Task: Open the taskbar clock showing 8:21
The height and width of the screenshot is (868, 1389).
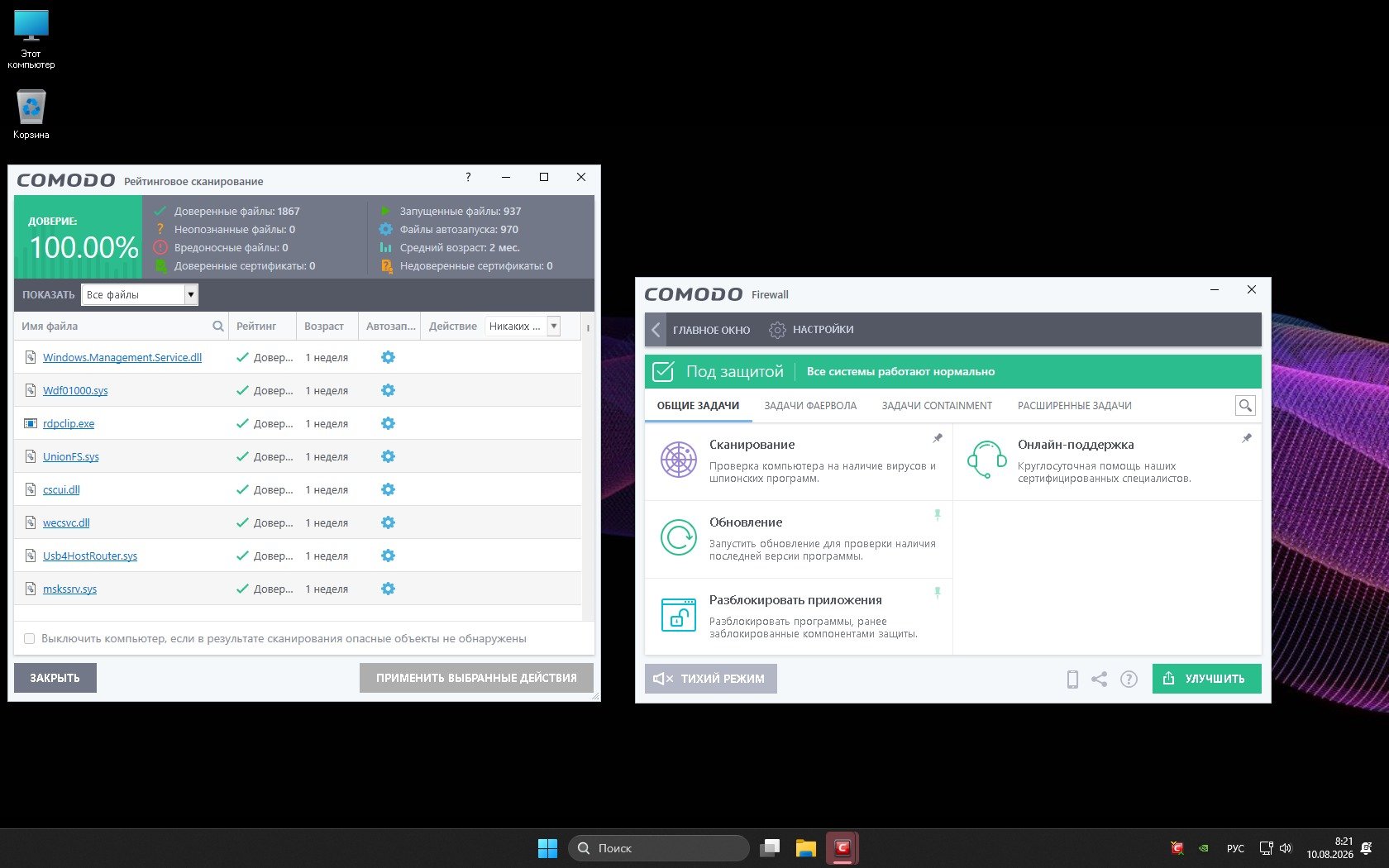Action: [x=1329, y=848]
